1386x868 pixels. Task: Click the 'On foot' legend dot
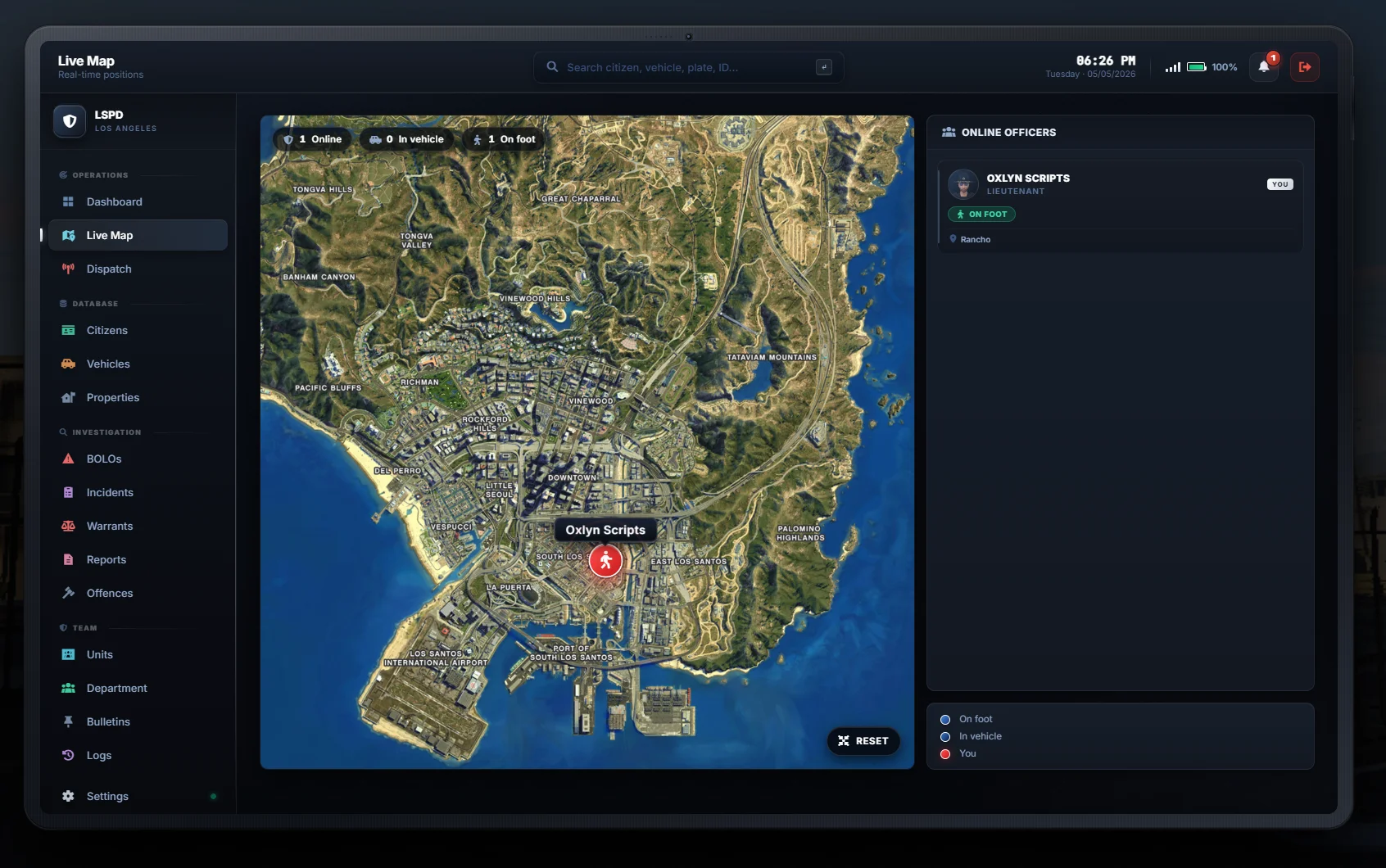point(945,719)
